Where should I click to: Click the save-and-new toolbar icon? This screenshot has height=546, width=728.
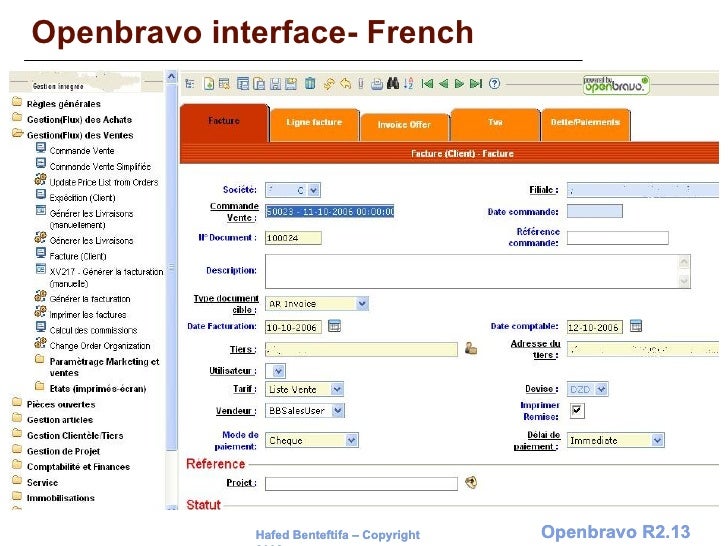coord(291,84)
